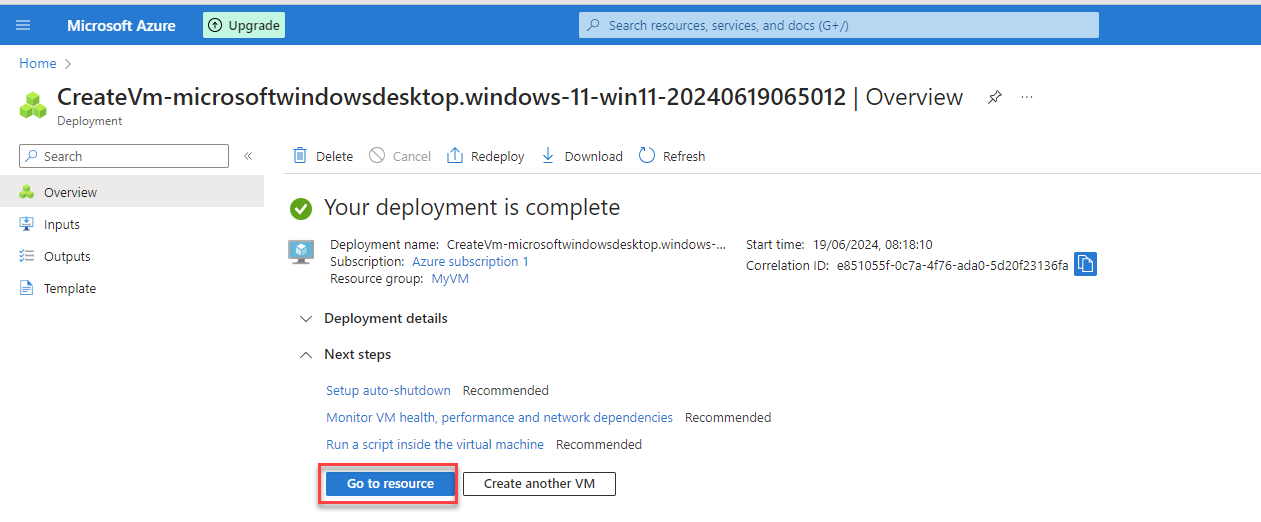The image size is (1261, 522).
Task: Click Go to resource button
Action: pos(390,483)
